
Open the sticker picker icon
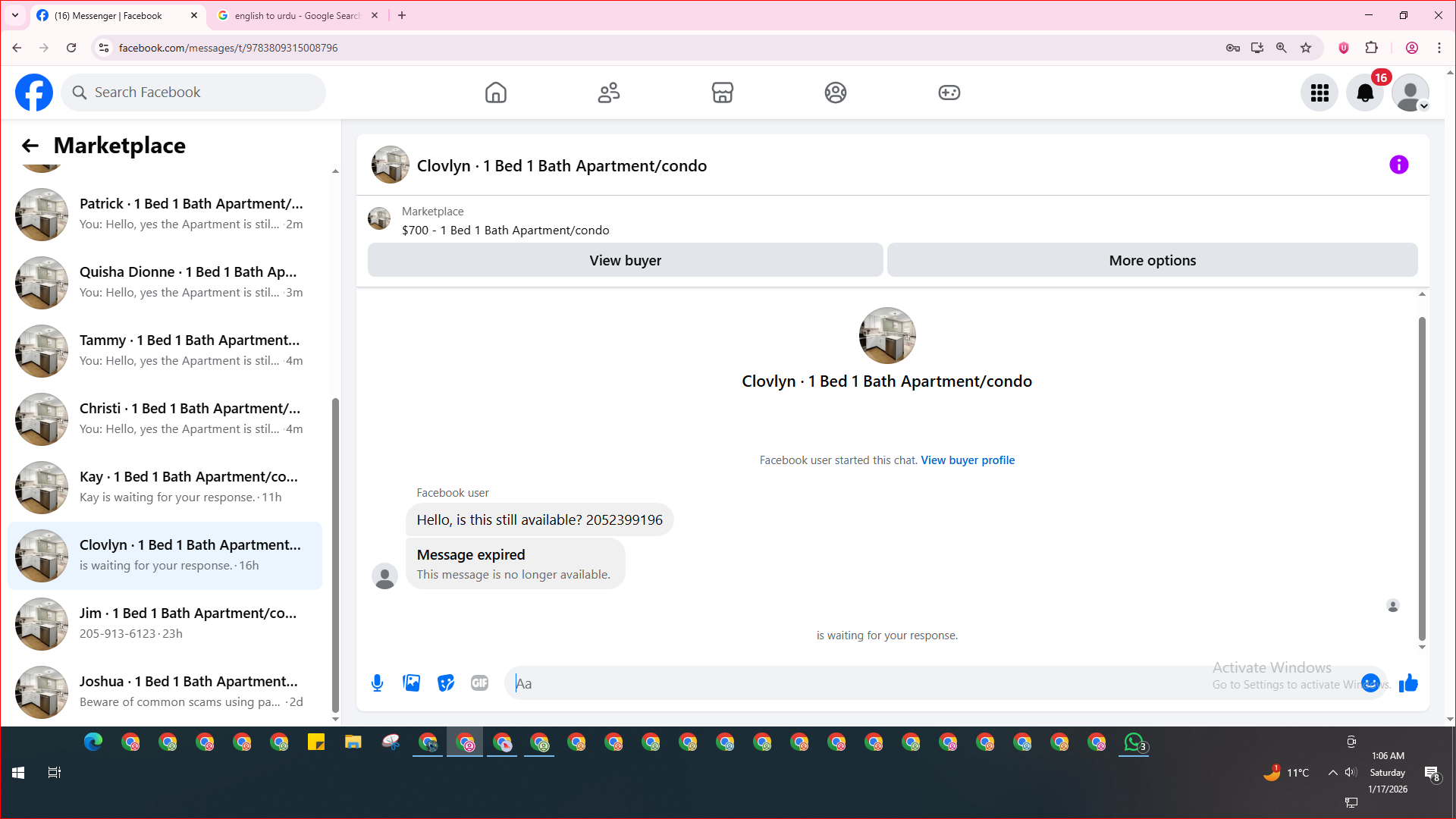tap(446, 683)
